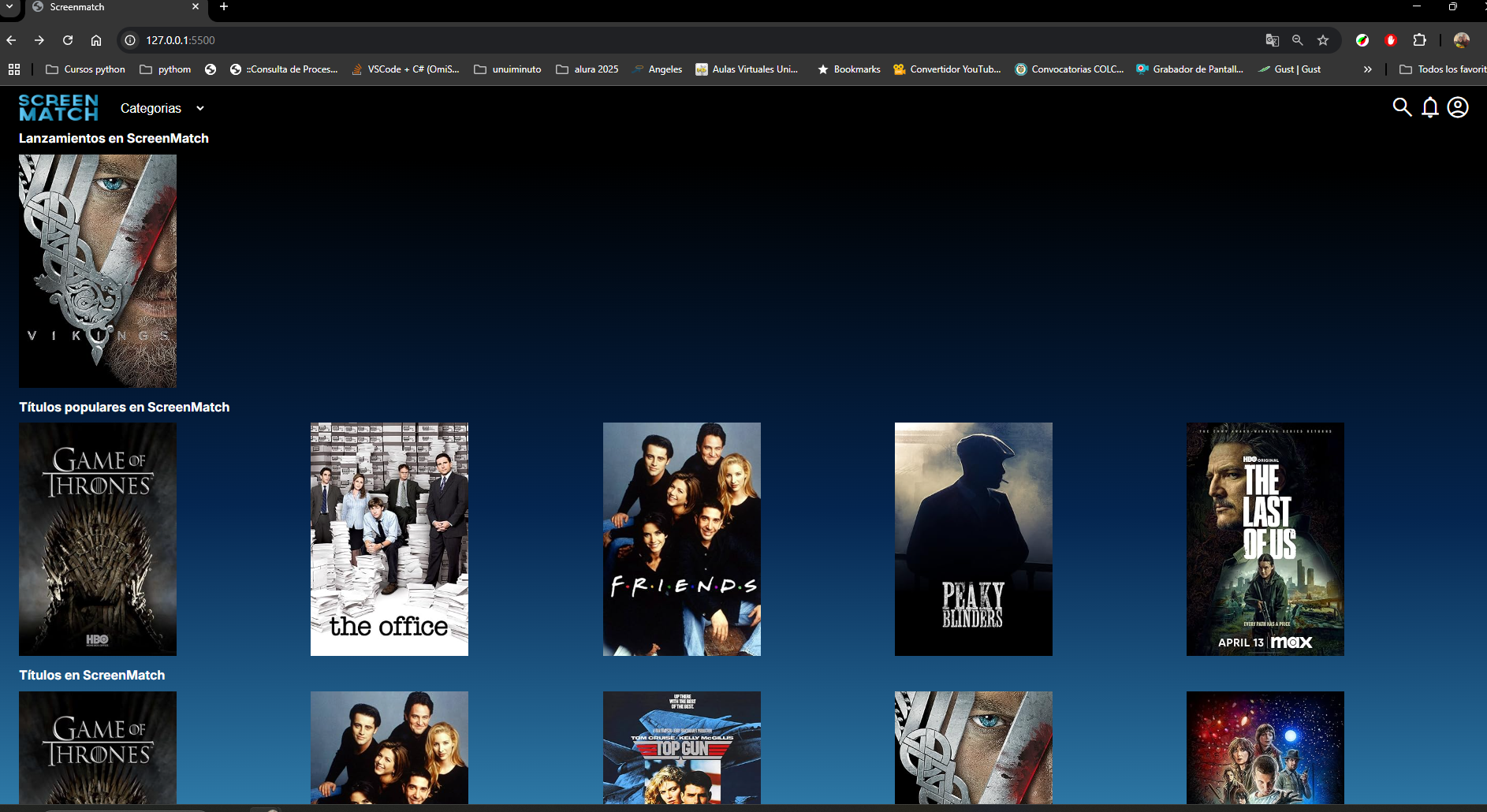The image size is (1487, 812).
Task: Click the ScreenMatch logo
Action: click(58, 108)
